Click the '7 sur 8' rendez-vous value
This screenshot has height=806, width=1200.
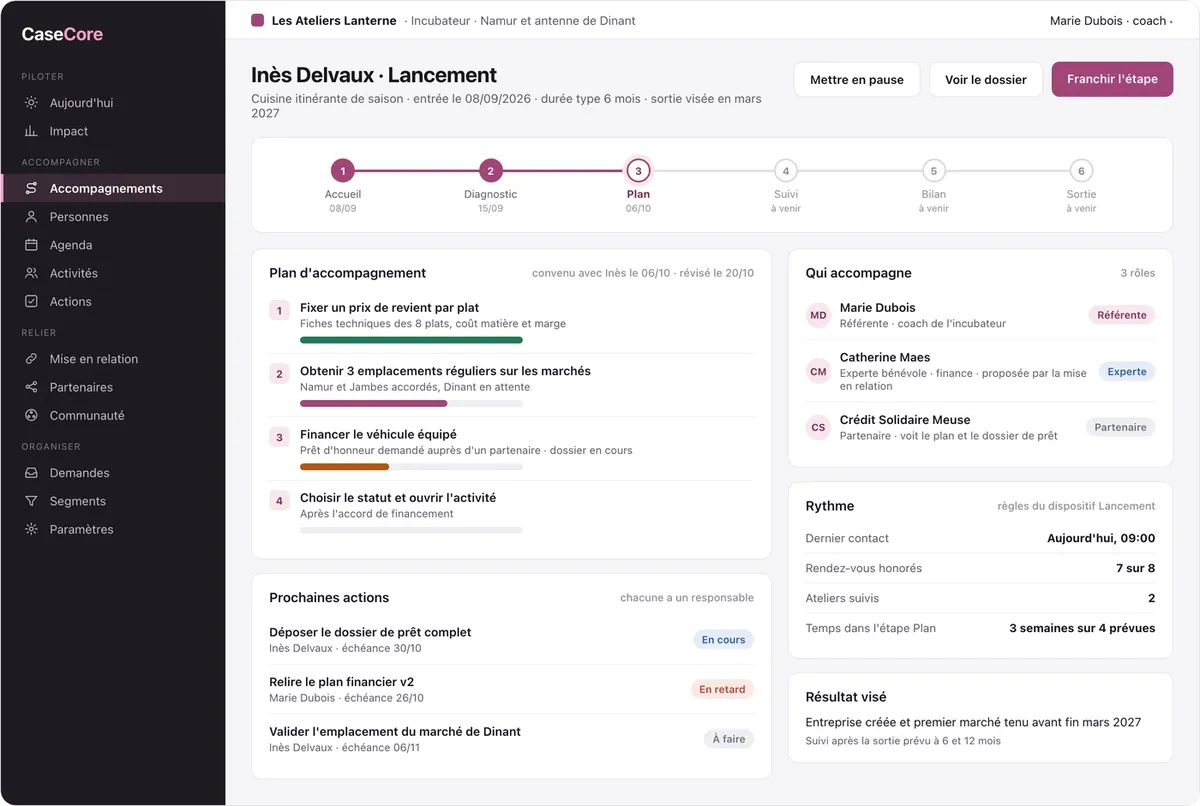(1135, 568)
